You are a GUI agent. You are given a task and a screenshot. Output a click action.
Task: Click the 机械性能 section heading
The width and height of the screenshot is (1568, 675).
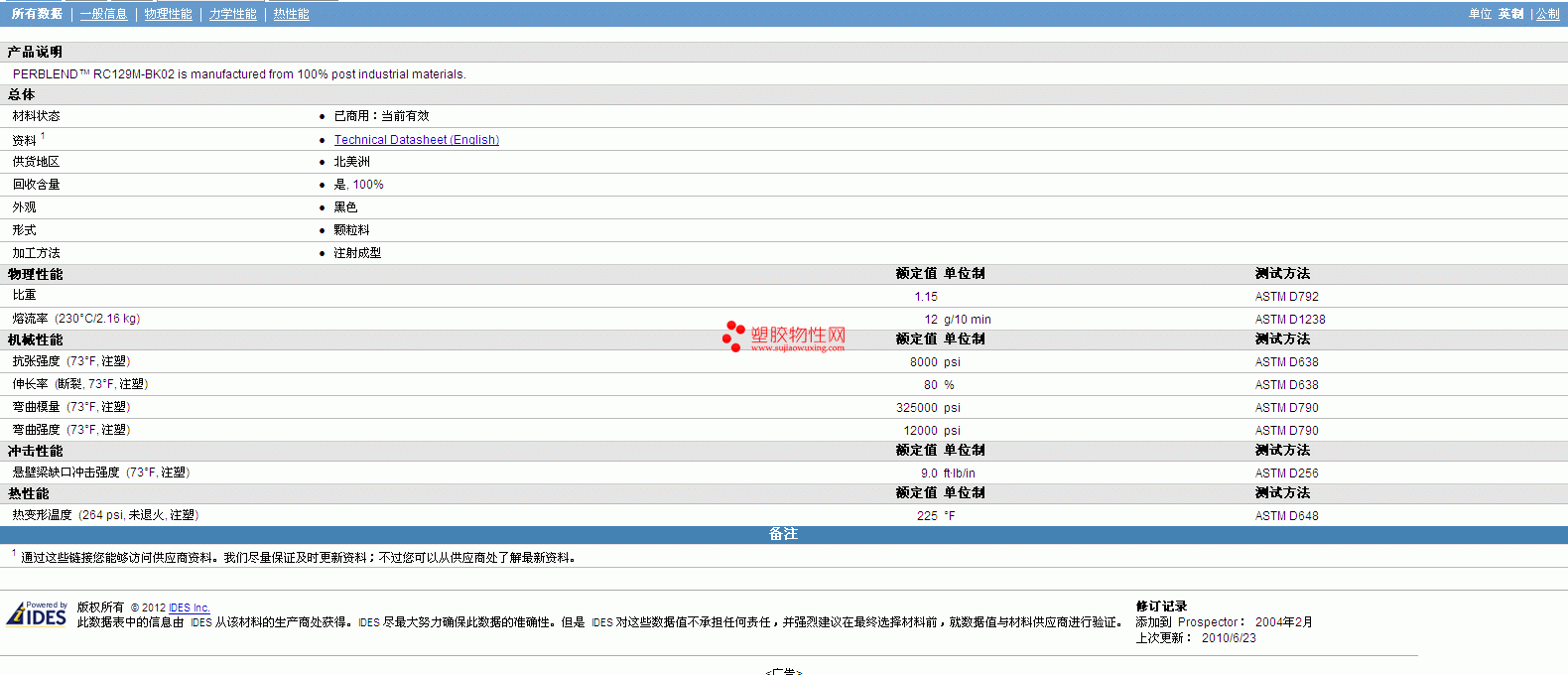(36, 339)
